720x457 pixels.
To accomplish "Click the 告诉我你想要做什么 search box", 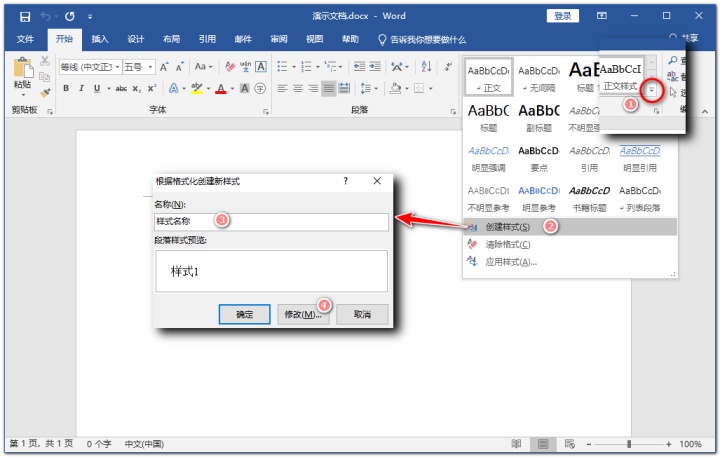I will [x=422, y=39].
